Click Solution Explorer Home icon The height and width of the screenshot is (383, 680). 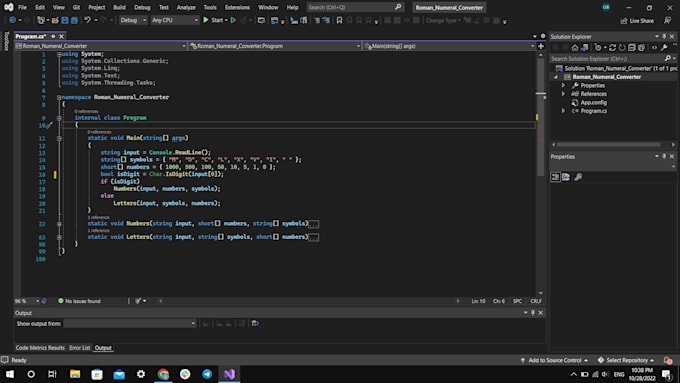(x=575, y=48)
